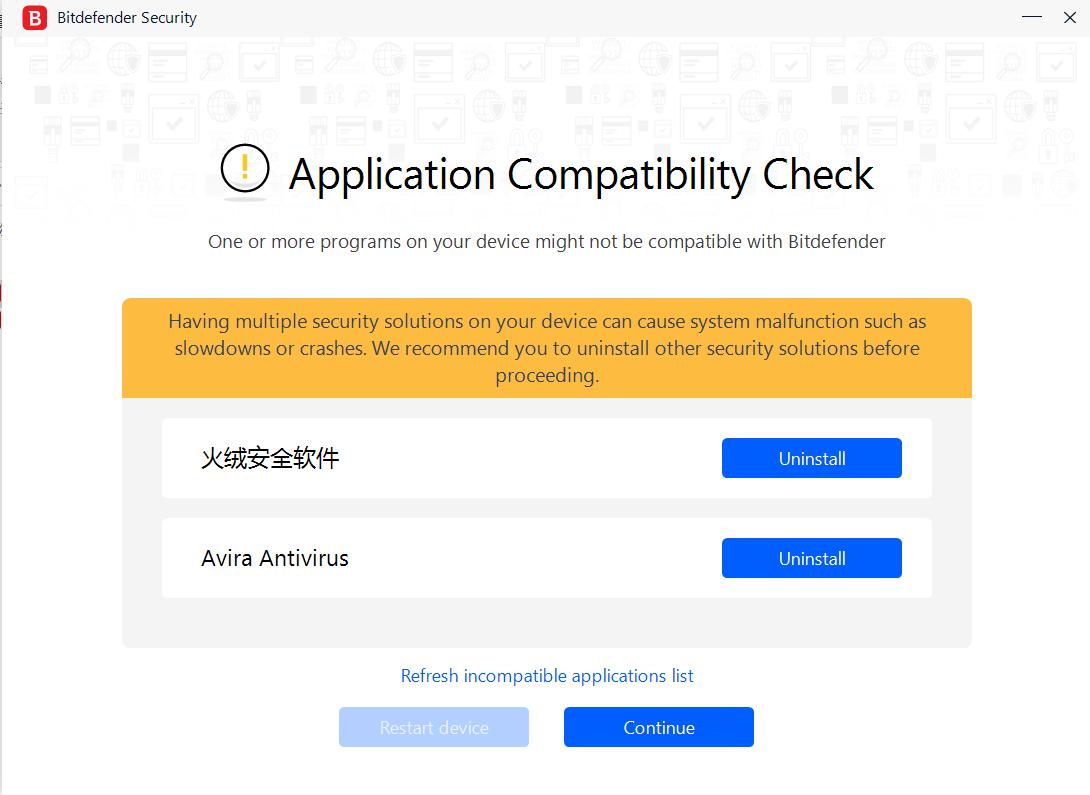The height and width of the screenshot is (795, 1090).
Task: Click the greyed-out Restart device button
Action: coord(433,727)
